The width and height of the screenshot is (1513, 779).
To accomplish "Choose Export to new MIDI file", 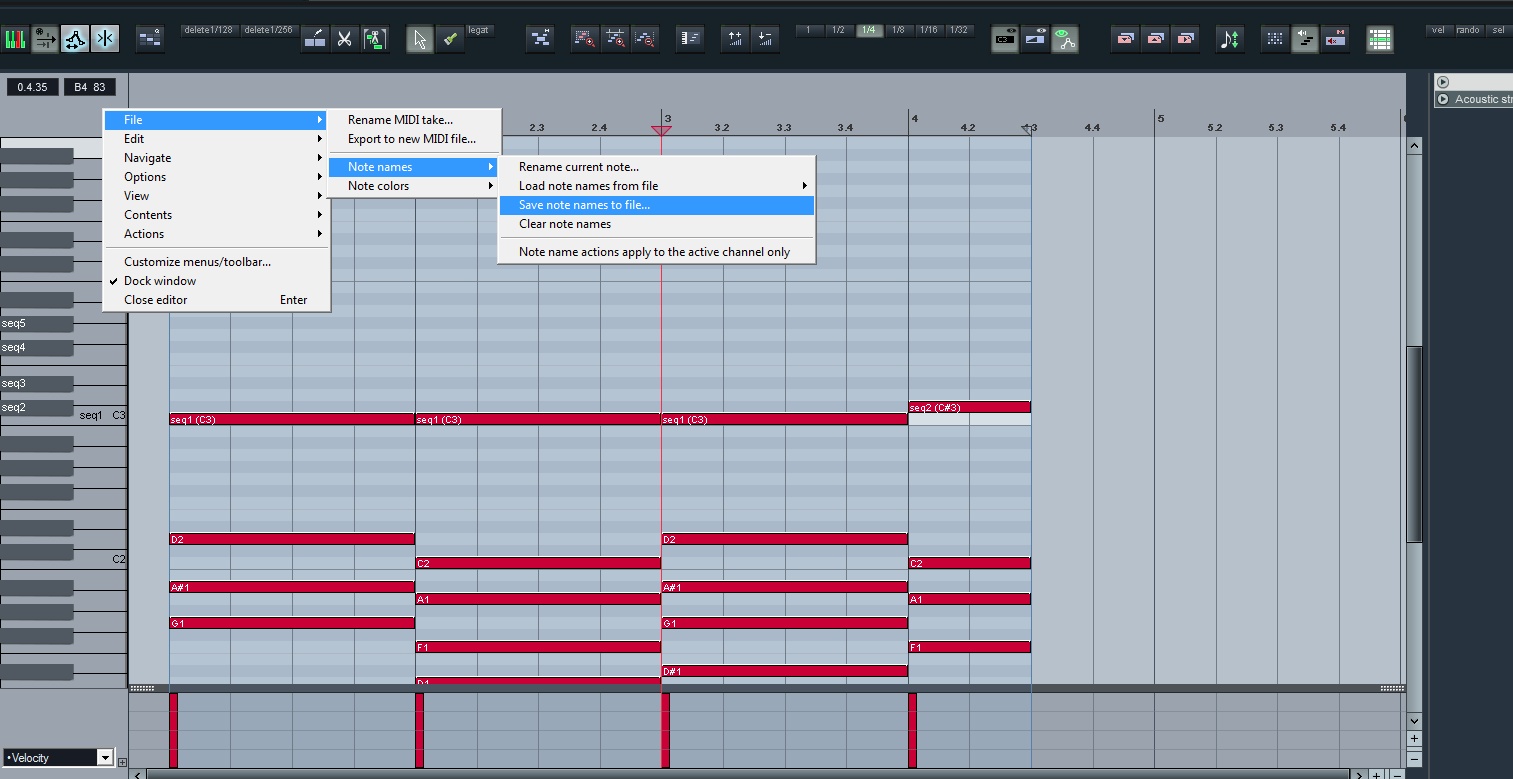I will click(414, 139).
